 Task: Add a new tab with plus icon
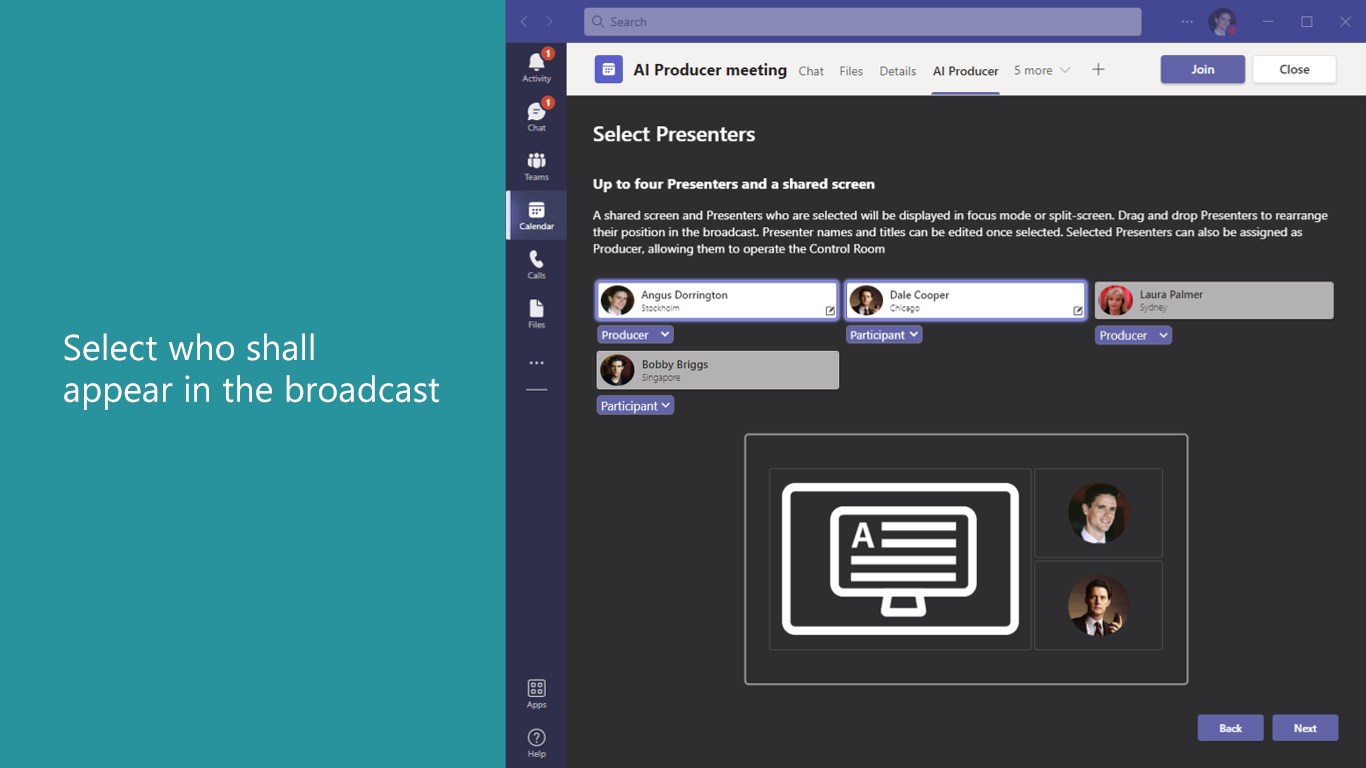(x=1098, y=69)
